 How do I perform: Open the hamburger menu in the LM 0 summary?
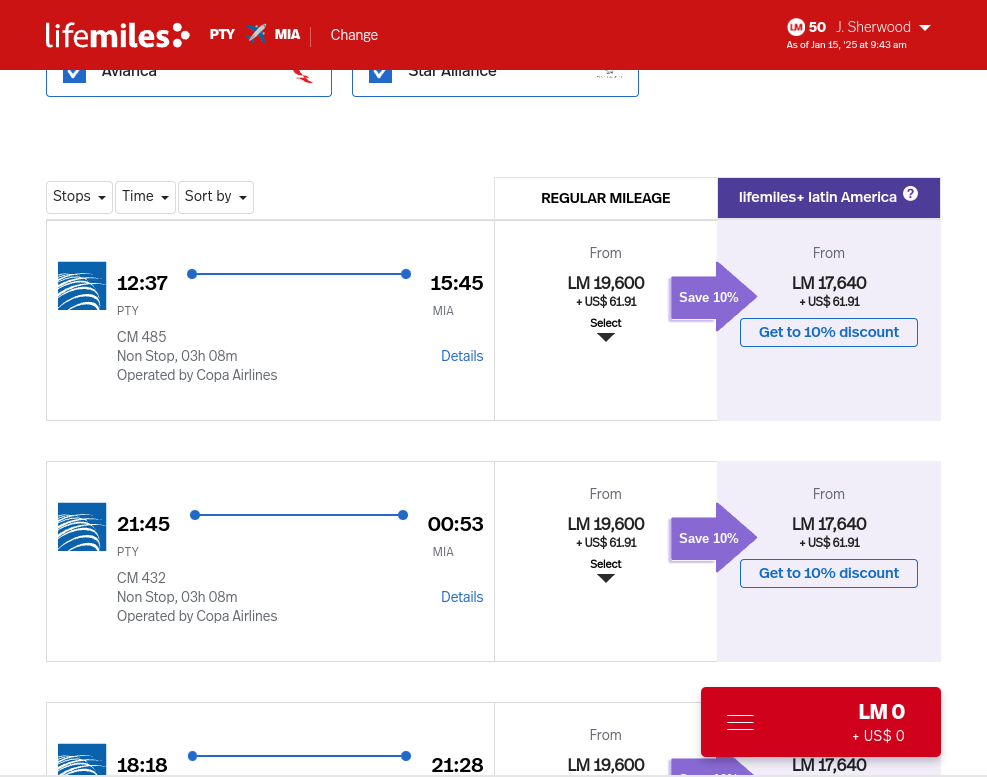(x=740, y=722)
